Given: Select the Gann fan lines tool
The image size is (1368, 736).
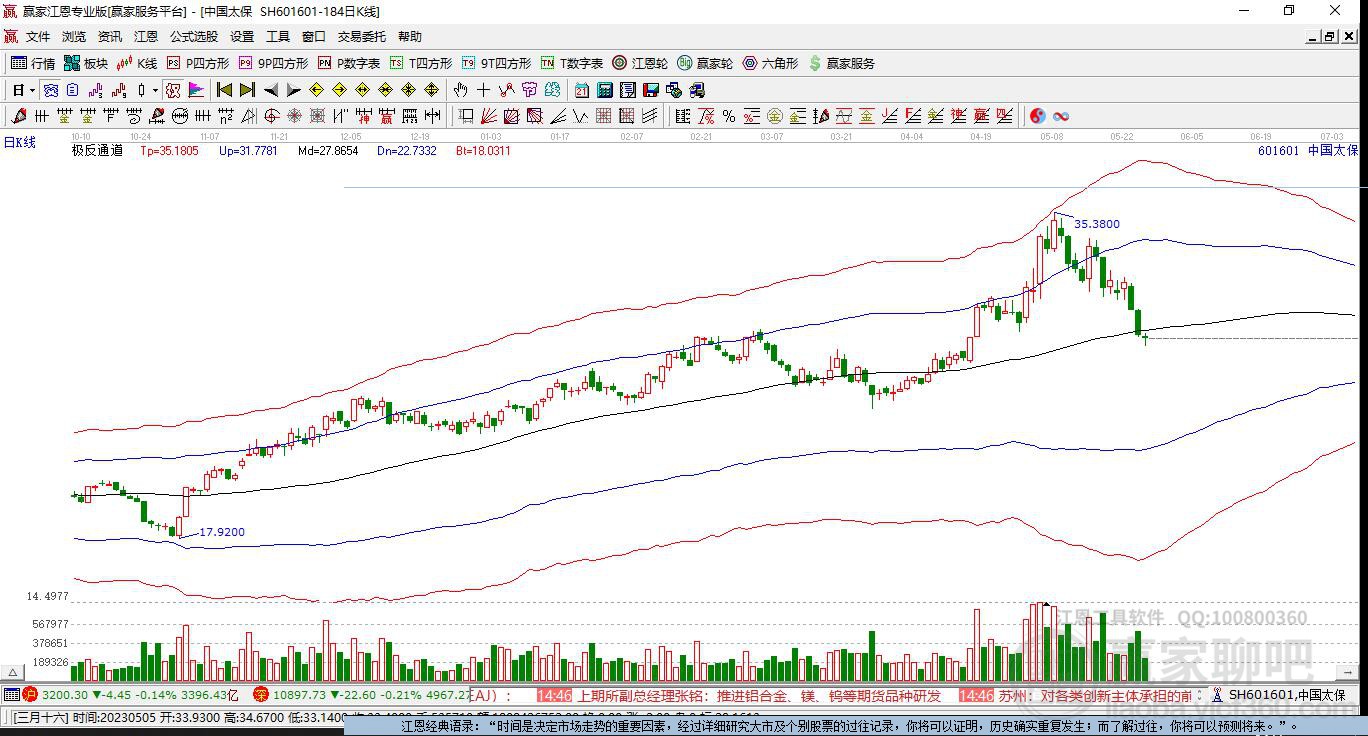Looking at the screenshot, I should point(487,116).
